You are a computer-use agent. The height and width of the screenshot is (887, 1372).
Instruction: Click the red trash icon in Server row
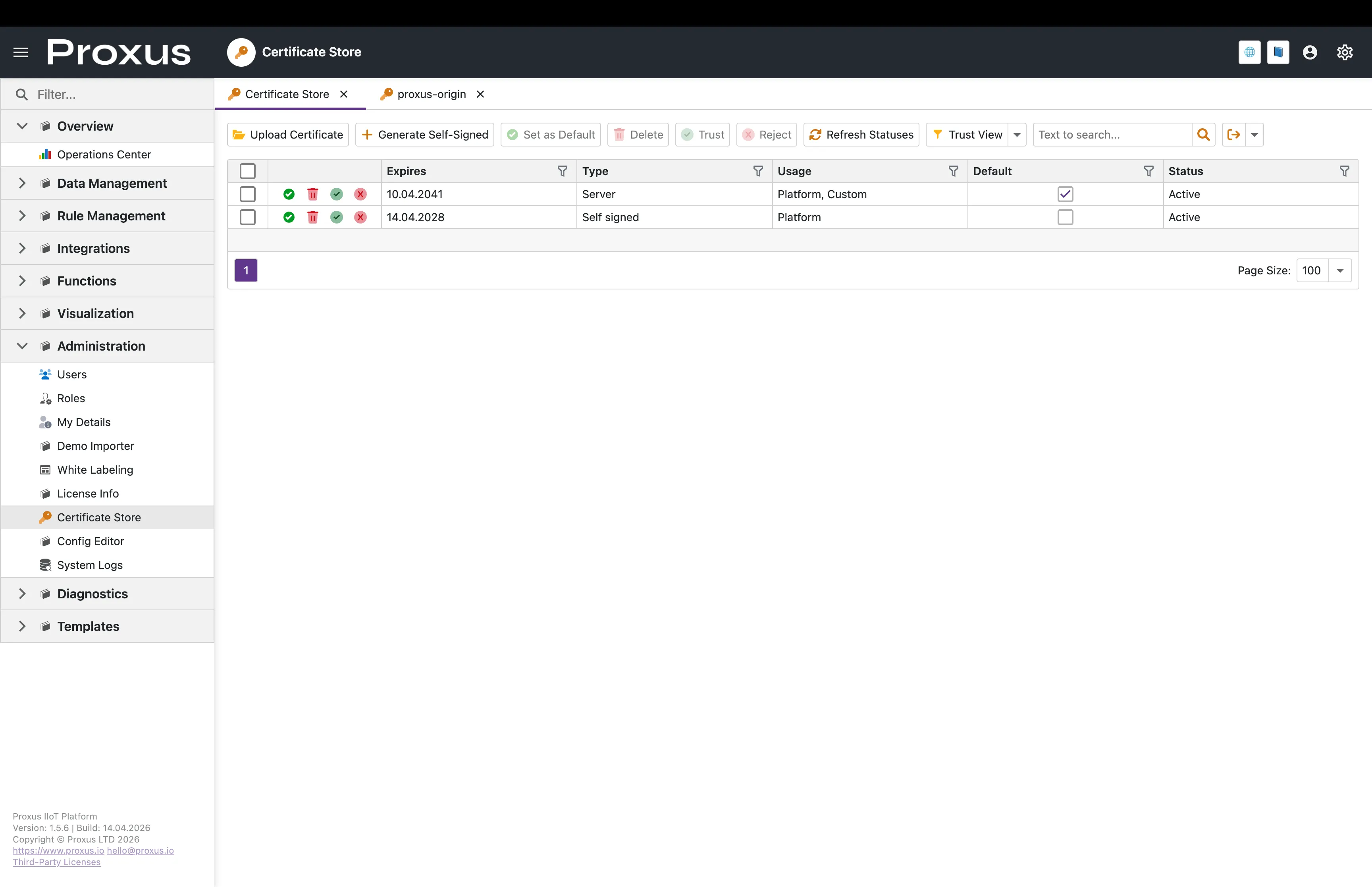(312, 194)
